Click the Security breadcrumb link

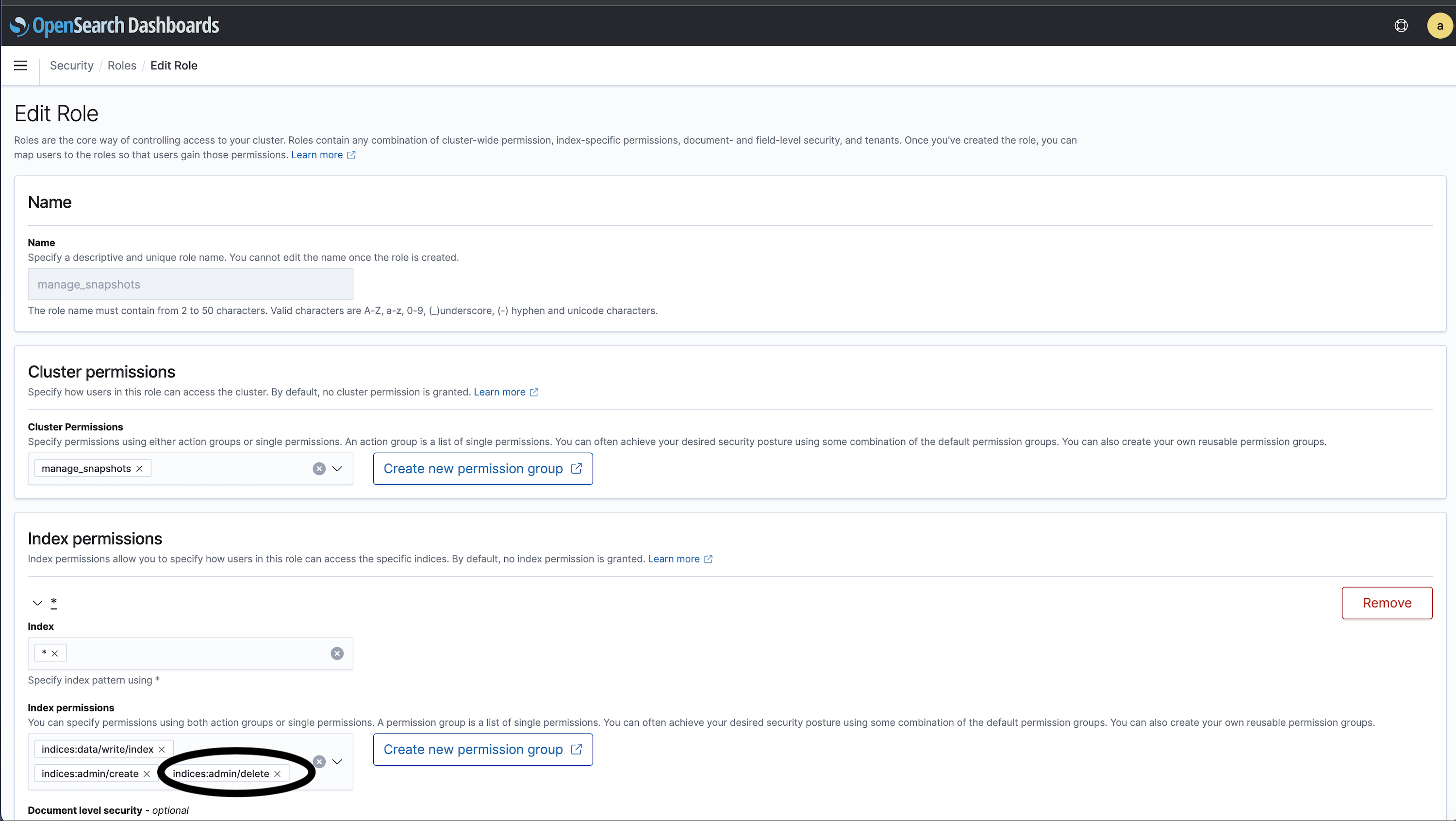(71, 65)
